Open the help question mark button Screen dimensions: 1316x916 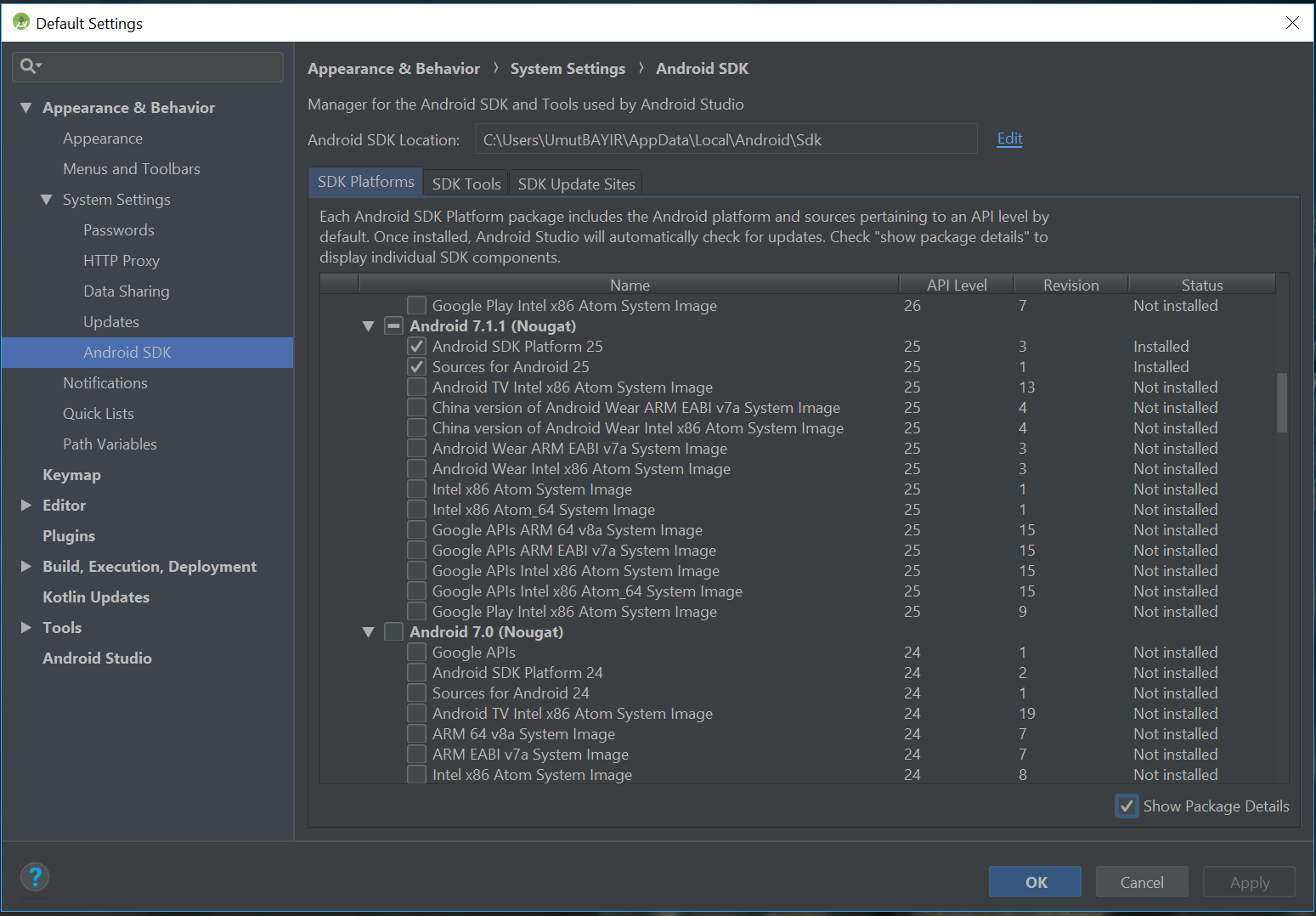point(35,877)
